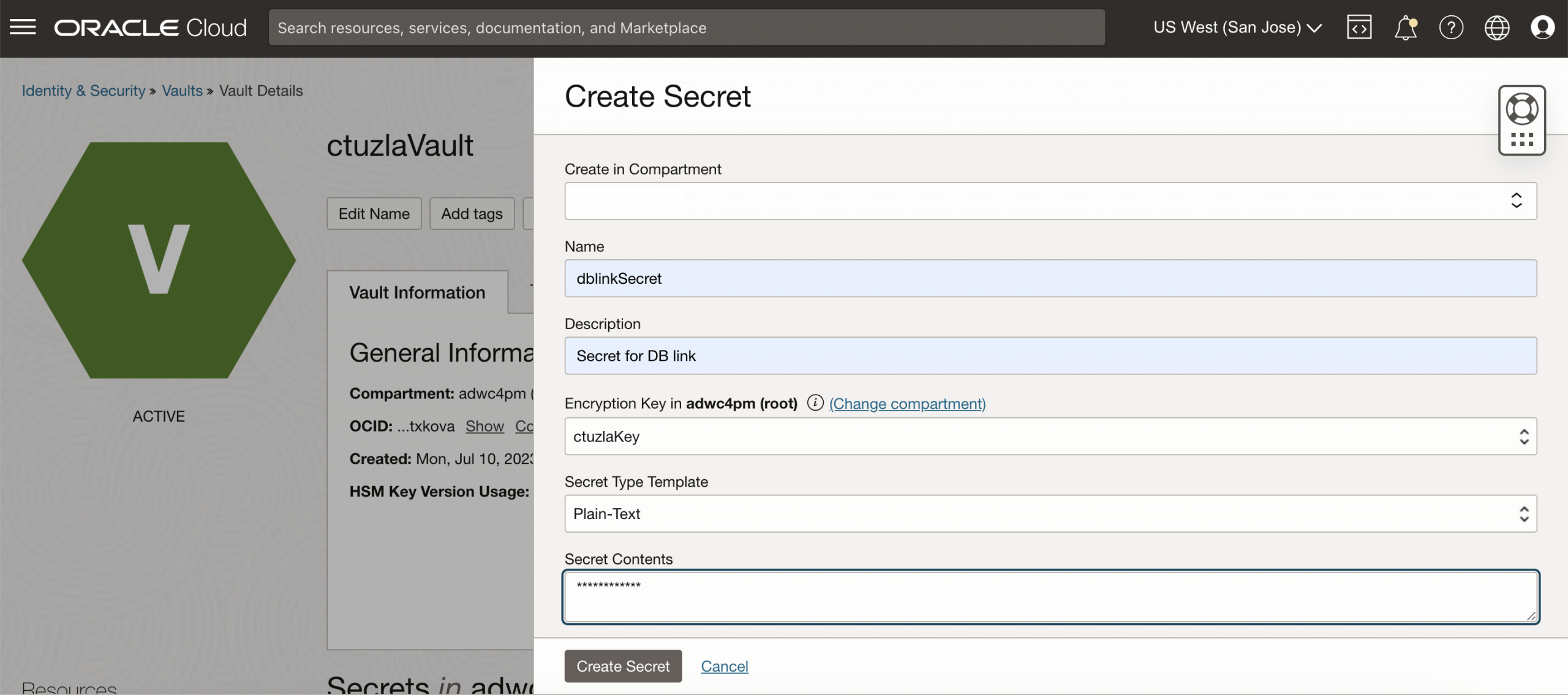
Task: Open help using the question mark icon
Action: [1451, 27]
